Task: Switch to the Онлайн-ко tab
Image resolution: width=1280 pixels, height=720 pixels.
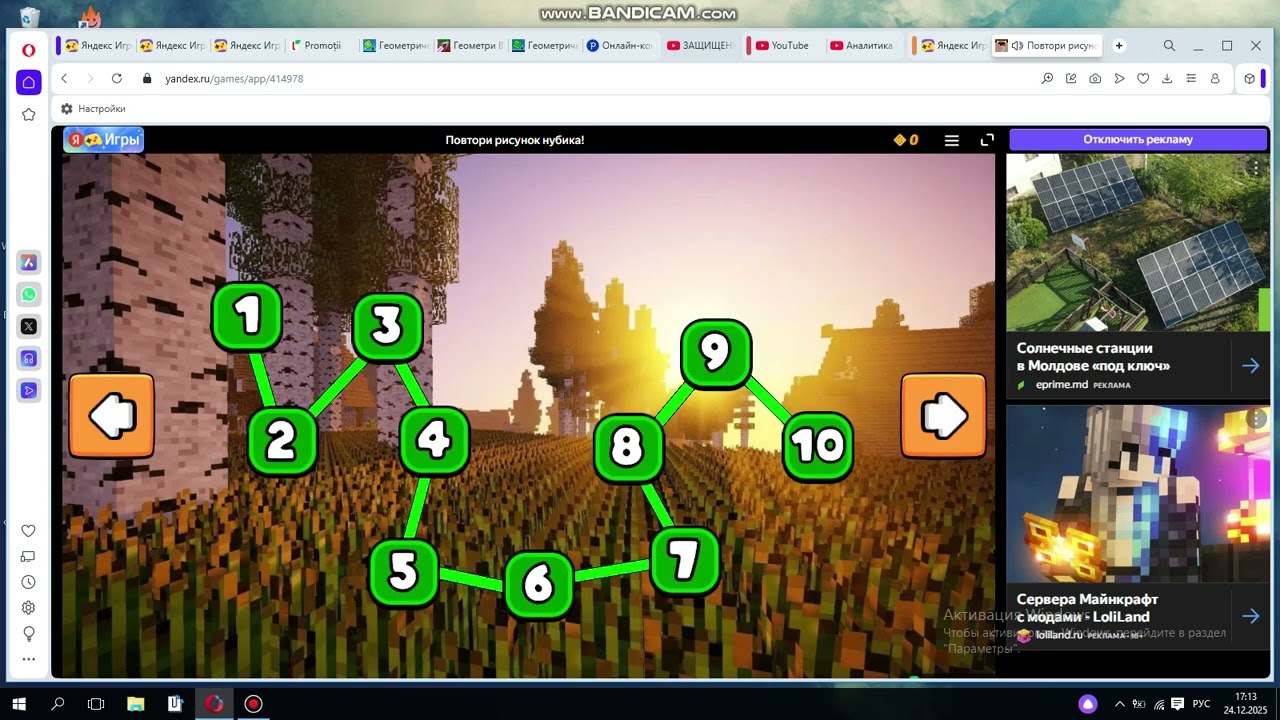Action: [x=620, y=45]
